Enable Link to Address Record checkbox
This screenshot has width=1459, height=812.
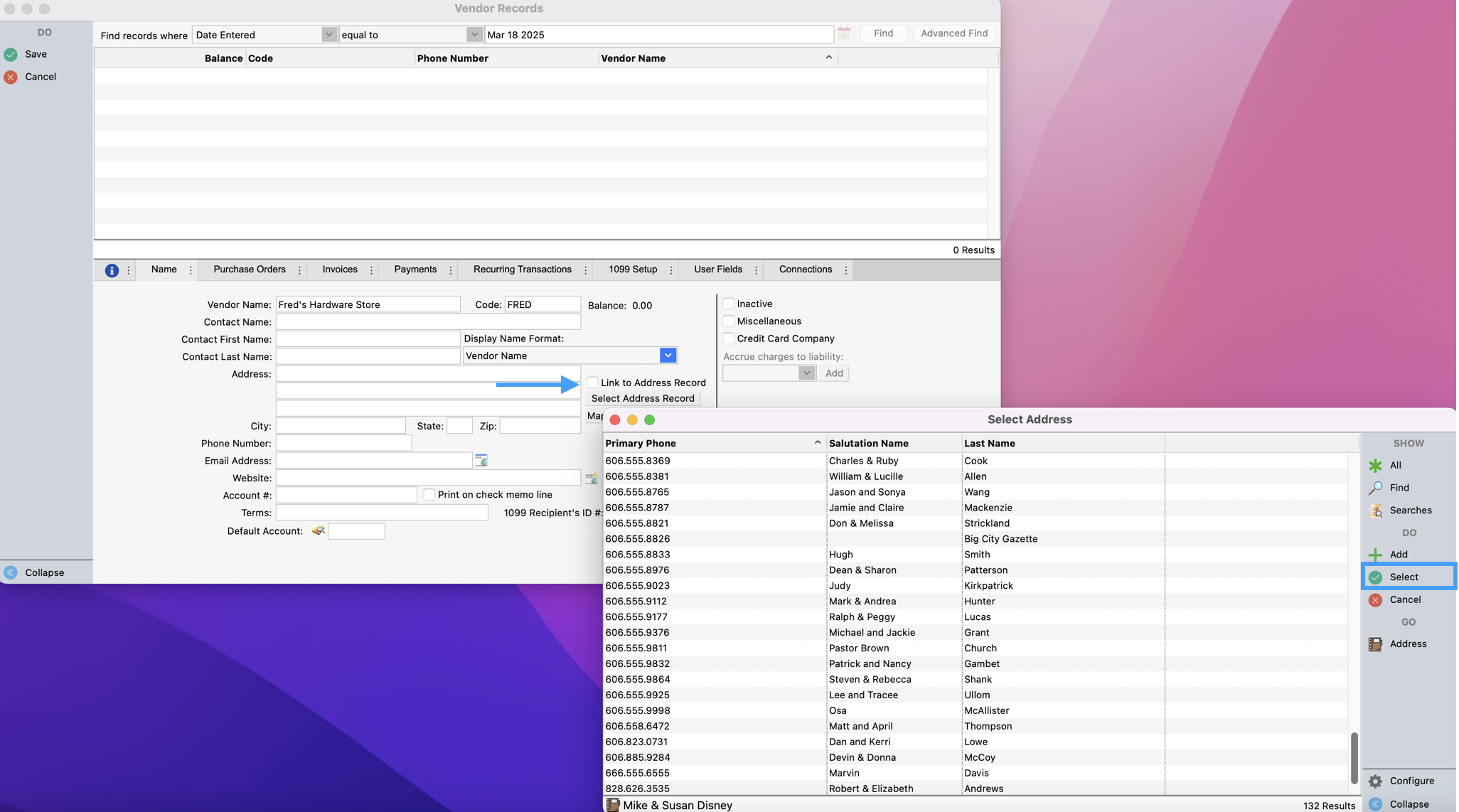click(x=592, y=383)
